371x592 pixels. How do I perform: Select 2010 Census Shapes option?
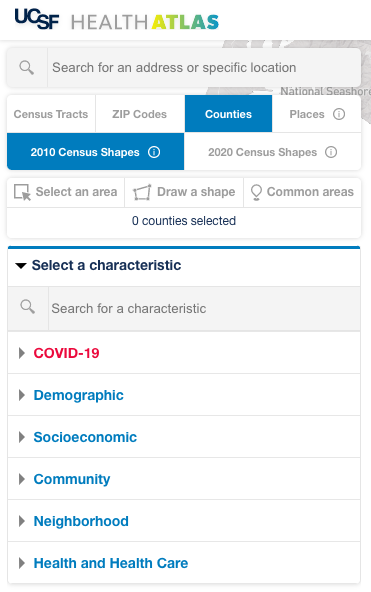pyautogui.click(x=95, y=152)
